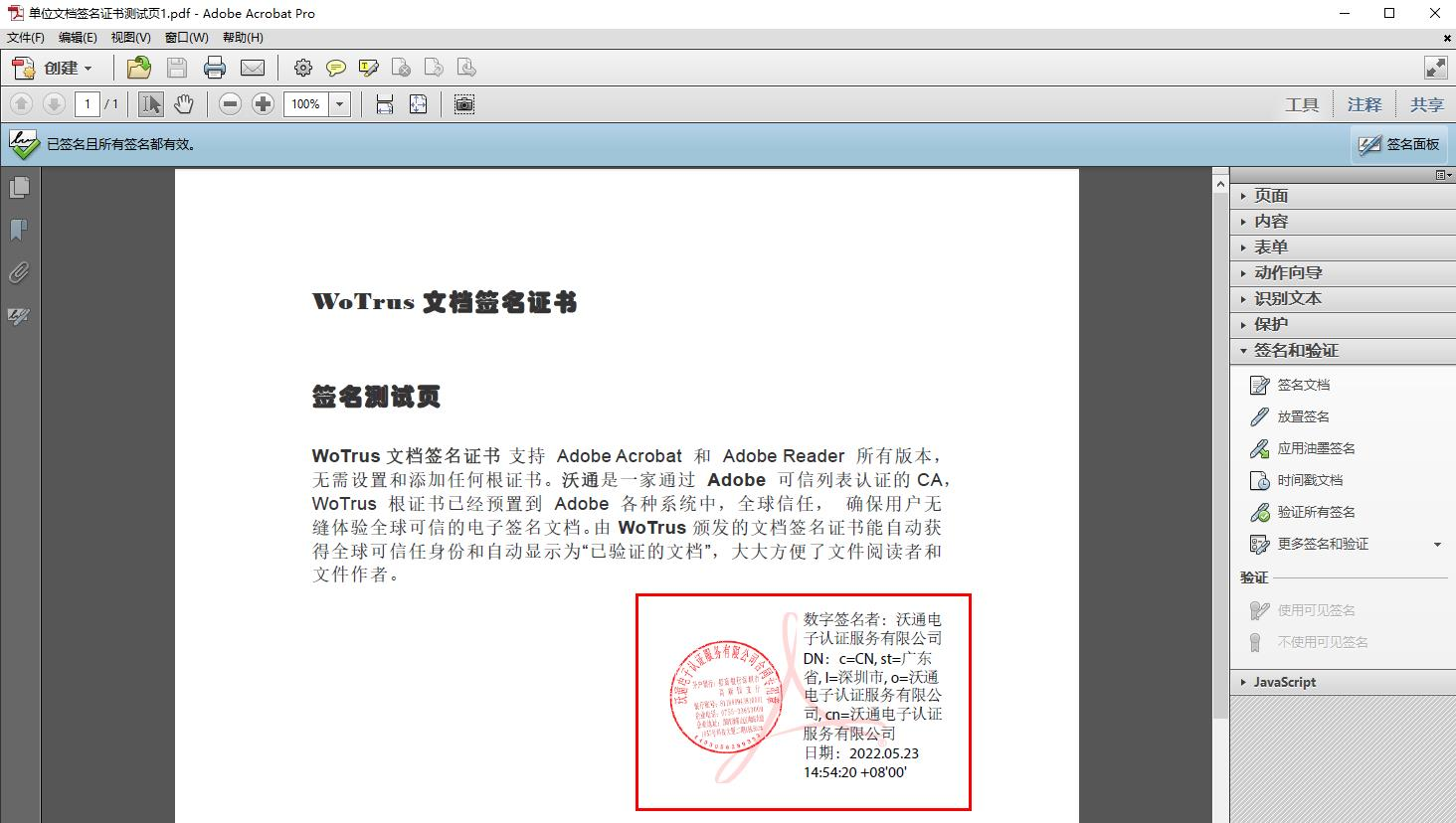
Task: Open the zoom percentage dropdown
Action: tap(340, 104)
